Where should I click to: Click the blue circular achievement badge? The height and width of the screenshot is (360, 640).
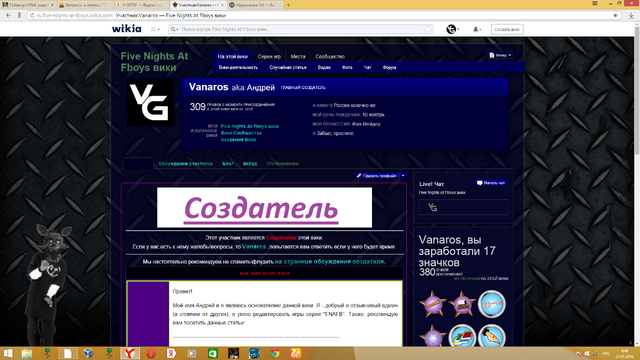[491, 304]
